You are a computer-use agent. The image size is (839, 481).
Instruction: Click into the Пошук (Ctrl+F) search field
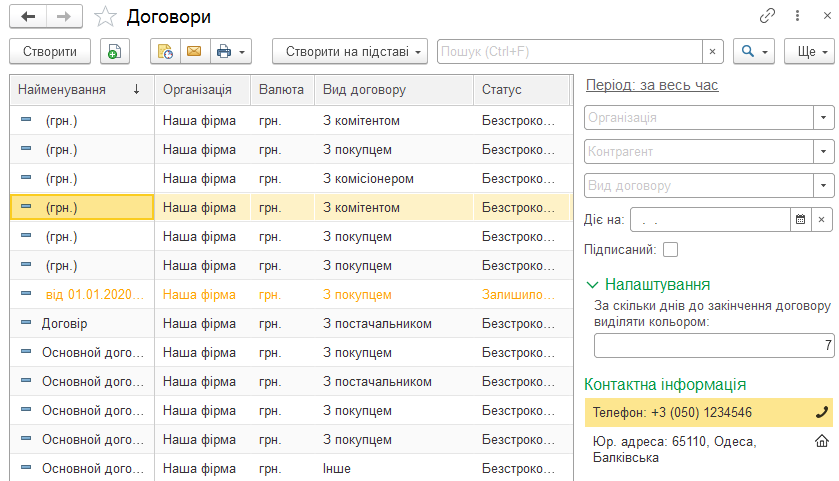[570, 51]
